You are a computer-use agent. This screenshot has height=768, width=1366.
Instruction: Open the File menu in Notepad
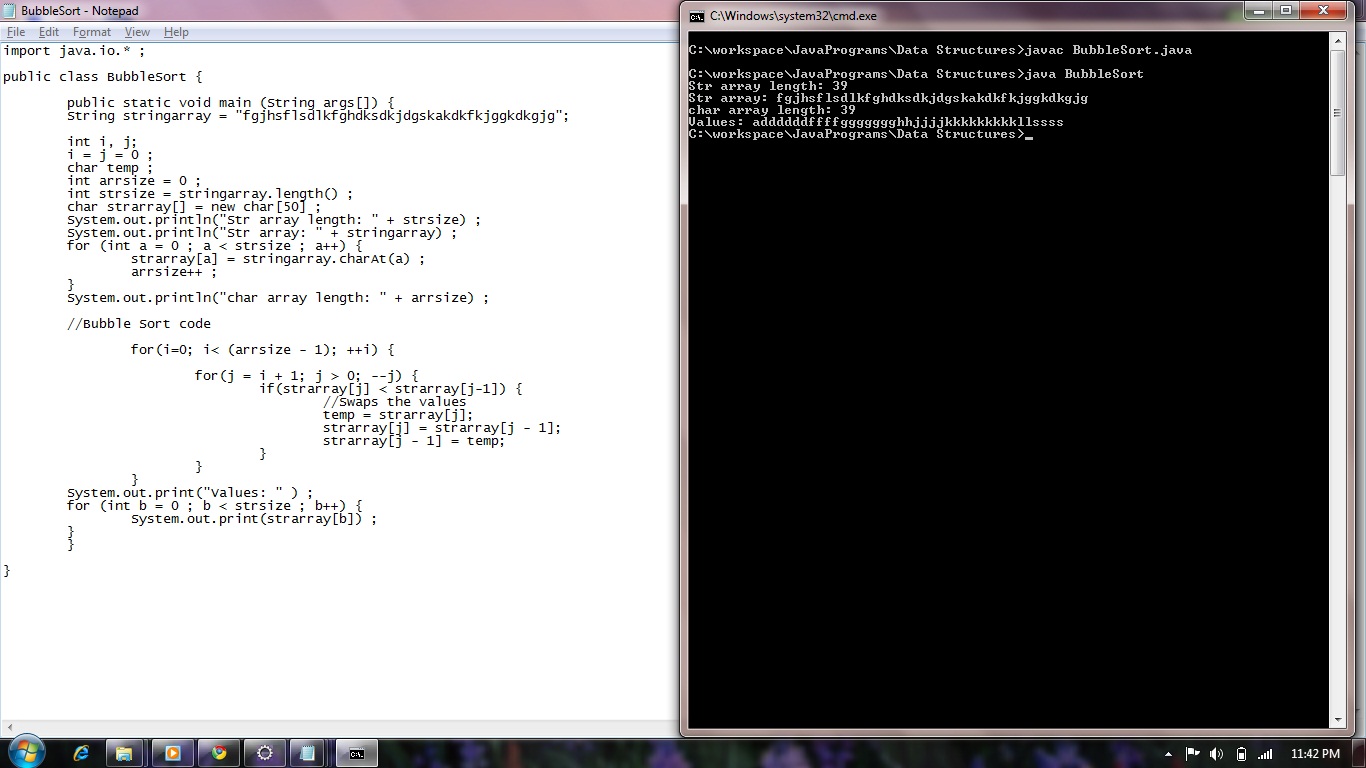pos(15,31)
